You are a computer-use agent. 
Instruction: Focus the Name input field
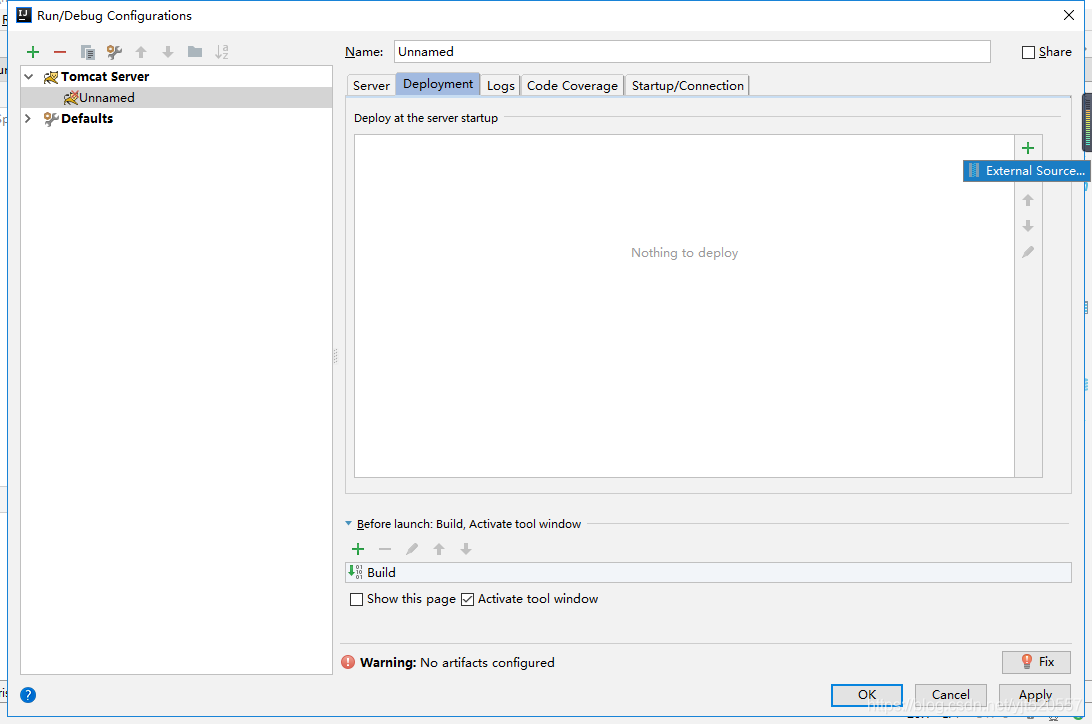(692, 52)
